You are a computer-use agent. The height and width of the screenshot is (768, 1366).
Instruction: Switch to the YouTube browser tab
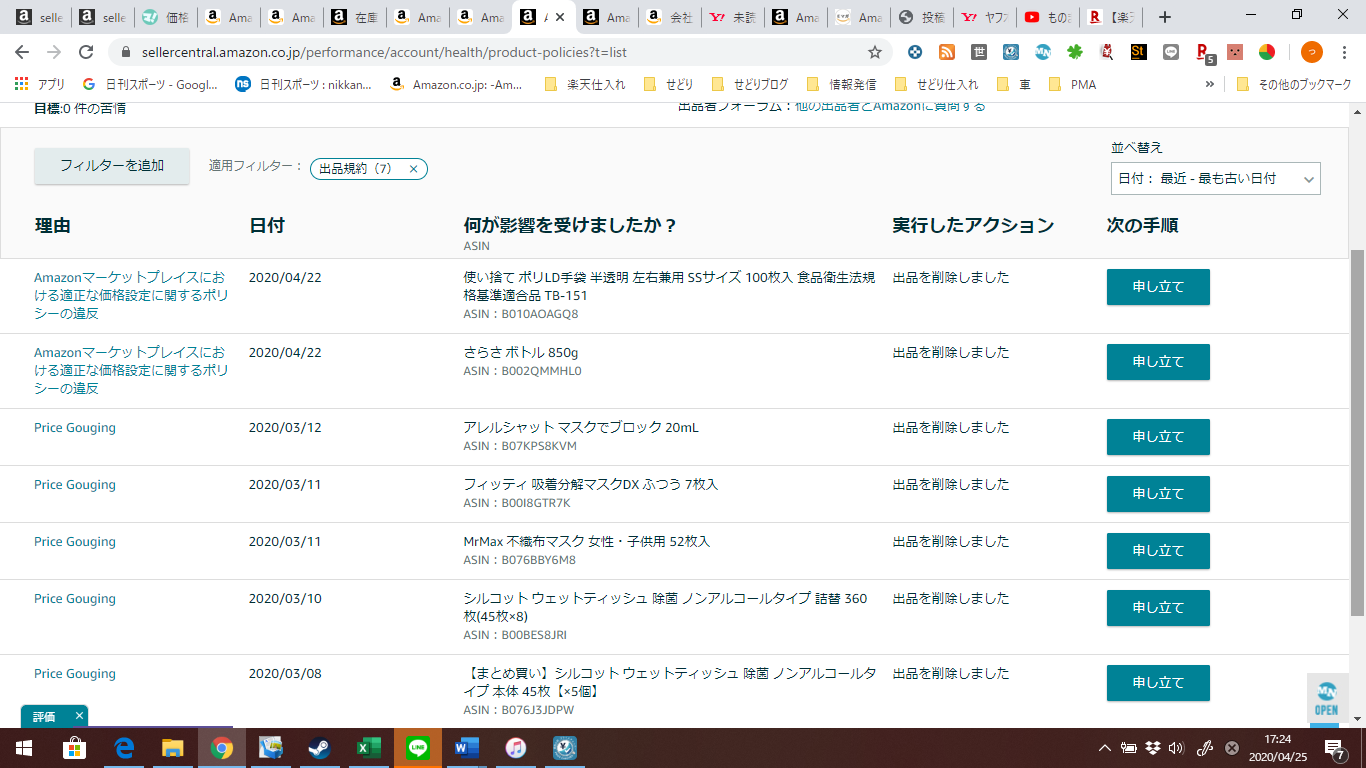tap(1049, 17)
